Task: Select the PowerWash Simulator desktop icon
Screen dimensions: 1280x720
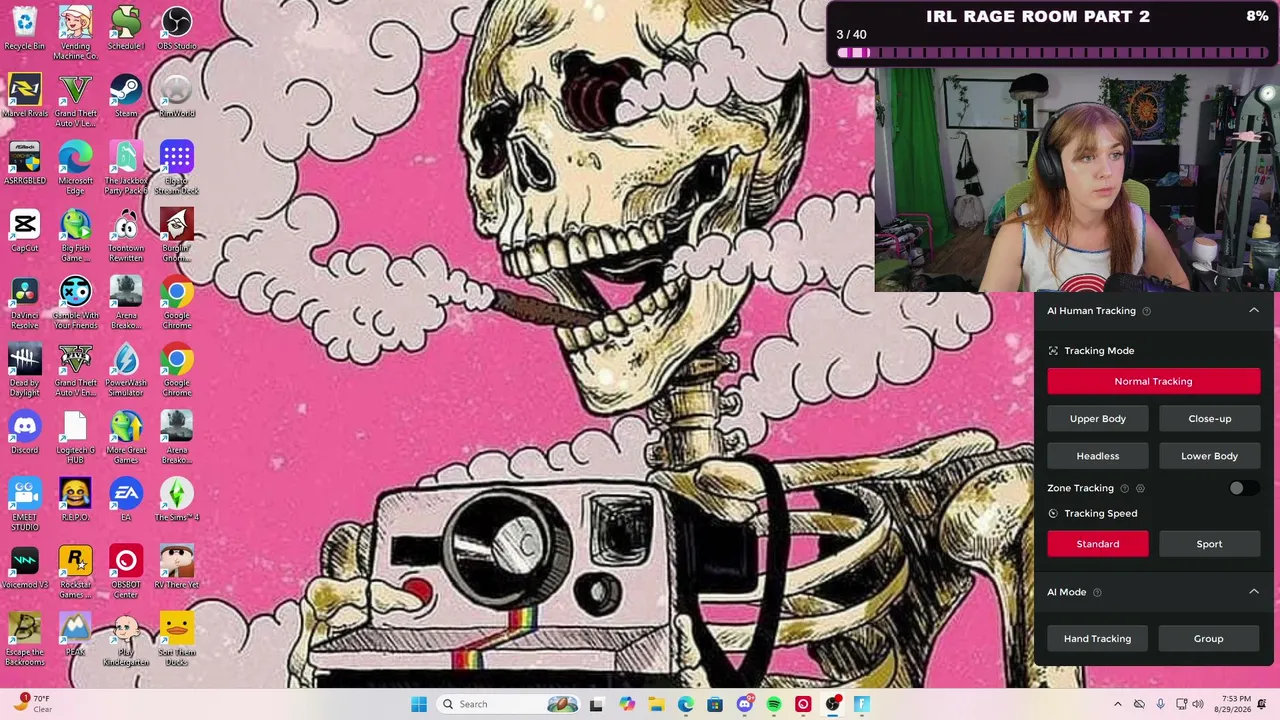Action: tap(126, 369)
